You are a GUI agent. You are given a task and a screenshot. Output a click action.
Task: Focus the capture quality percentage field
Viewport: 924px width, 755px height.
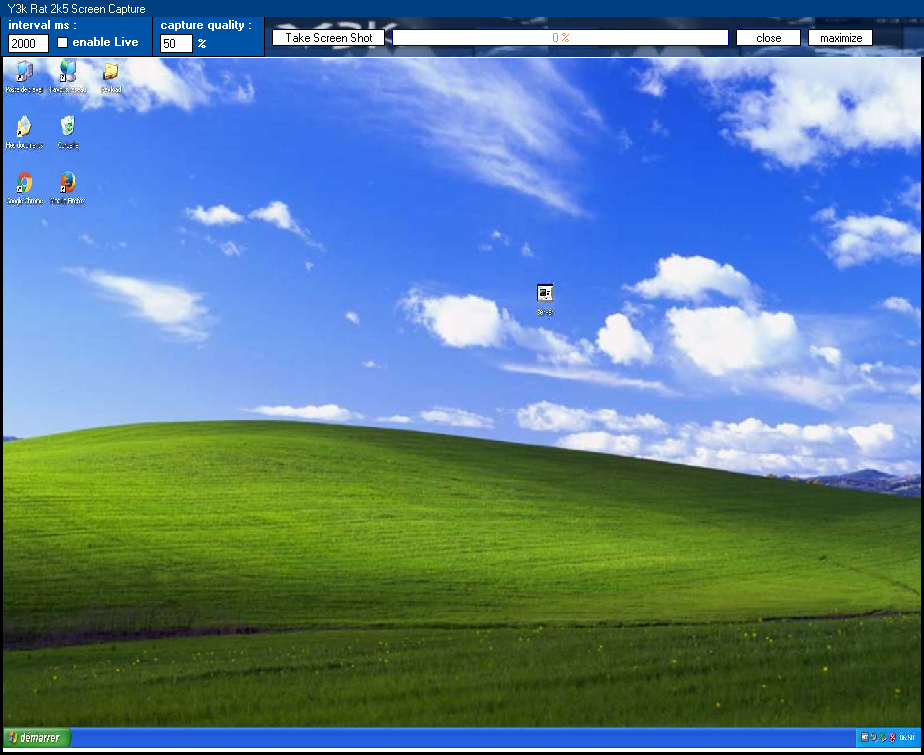coord(176,44)
